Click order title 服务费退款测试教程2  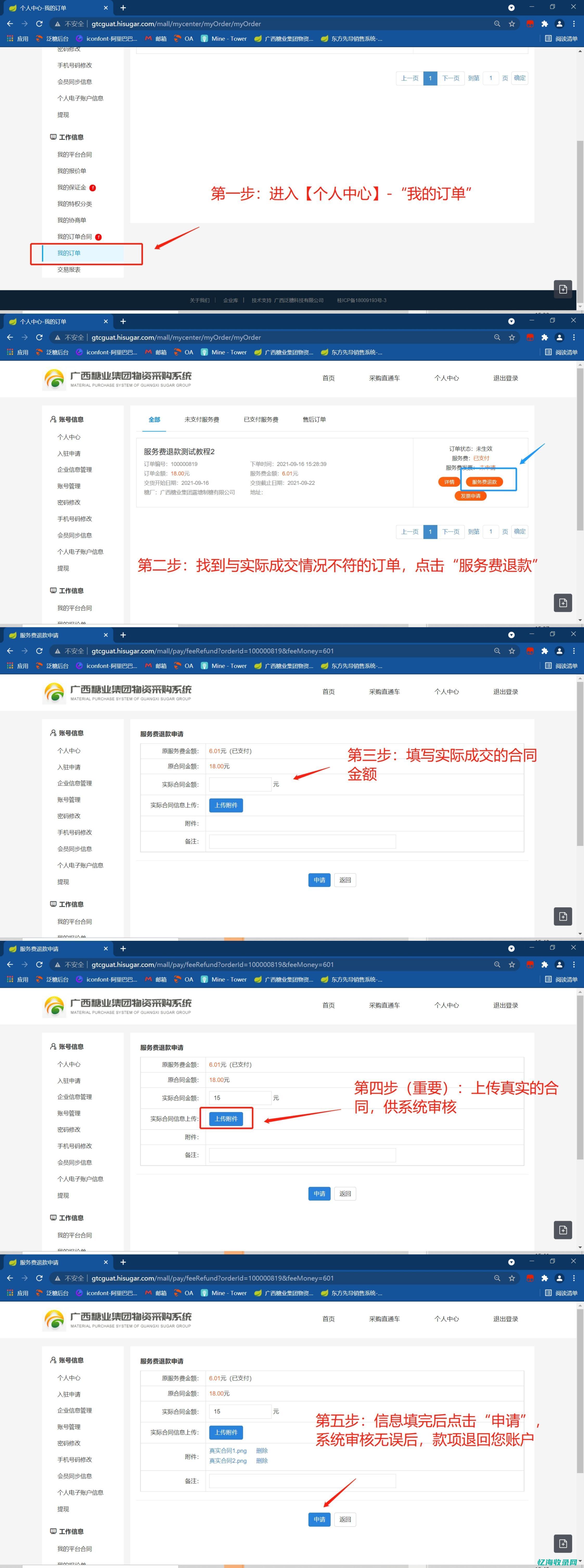pos(179,452)
